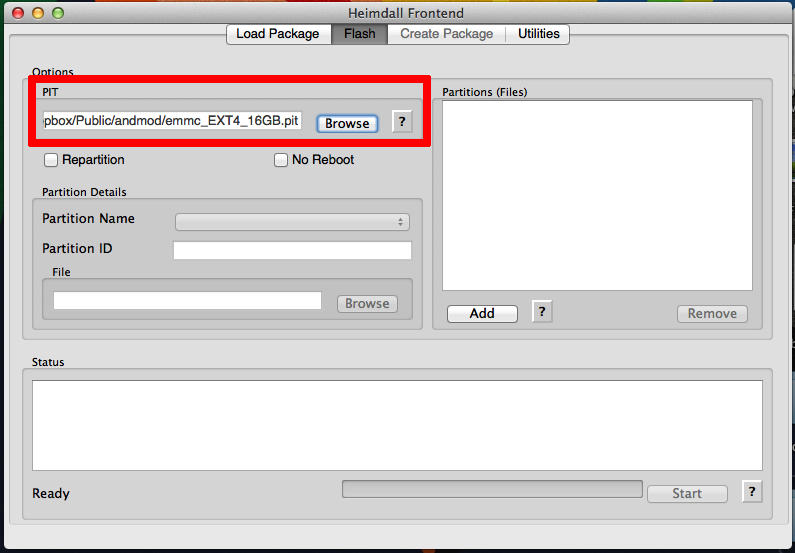Click inside the Partitions (Files) list
Viewport: 795px width, 553px height.
pyautogui.click(x=597, y=196)
